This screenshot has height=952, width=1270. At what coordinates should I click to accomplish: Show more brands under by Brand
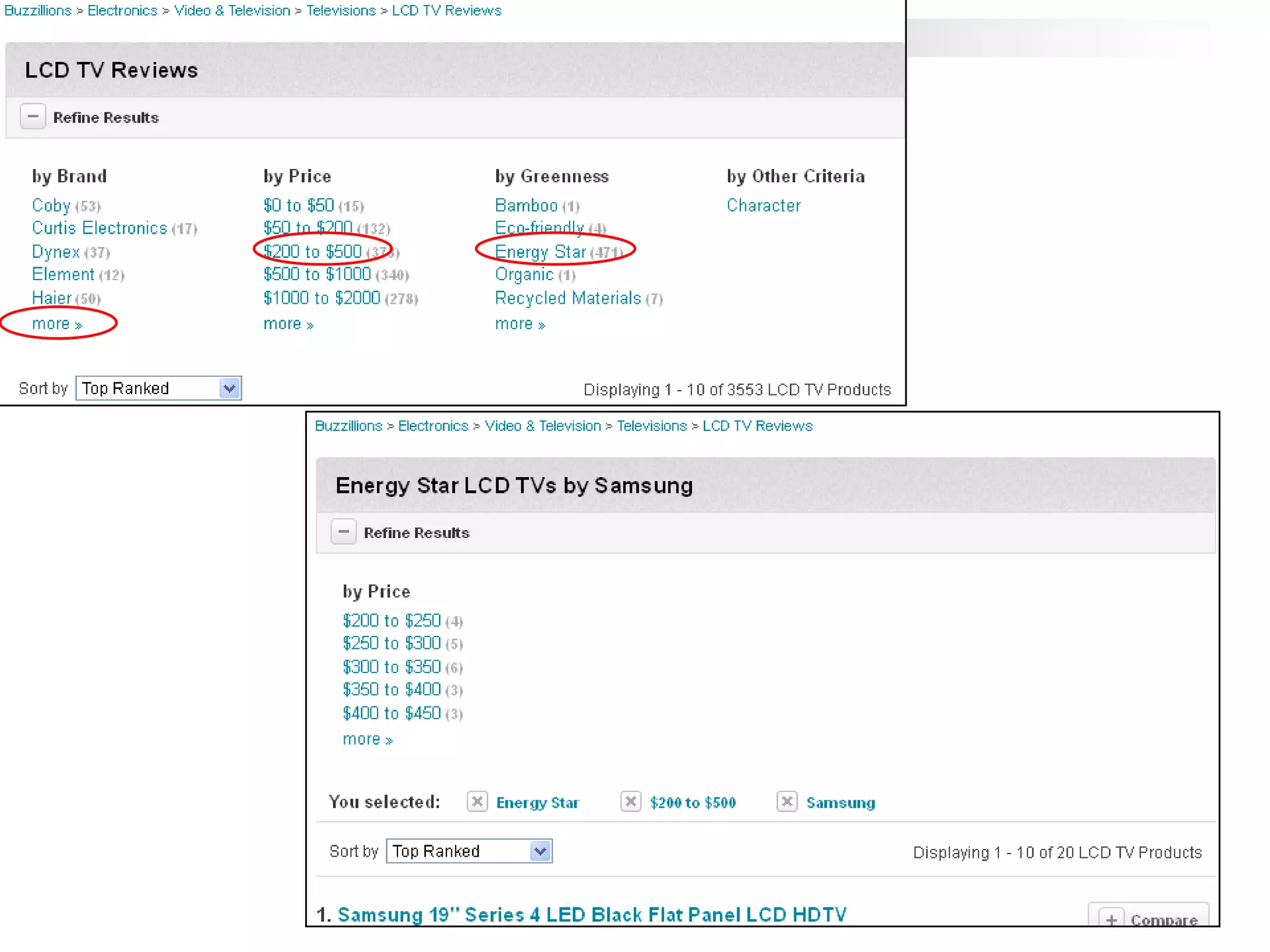tap(56, 324)
